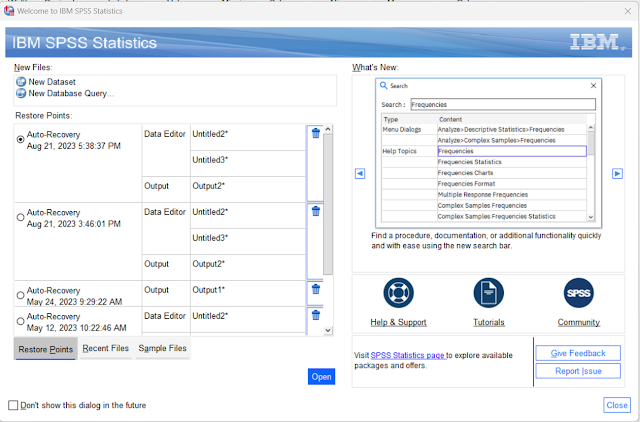Select Auto-Recovery May 24, 2023 9:29:22 AM
The width and height of the screenshot is (640, 422).
point(20,295)
